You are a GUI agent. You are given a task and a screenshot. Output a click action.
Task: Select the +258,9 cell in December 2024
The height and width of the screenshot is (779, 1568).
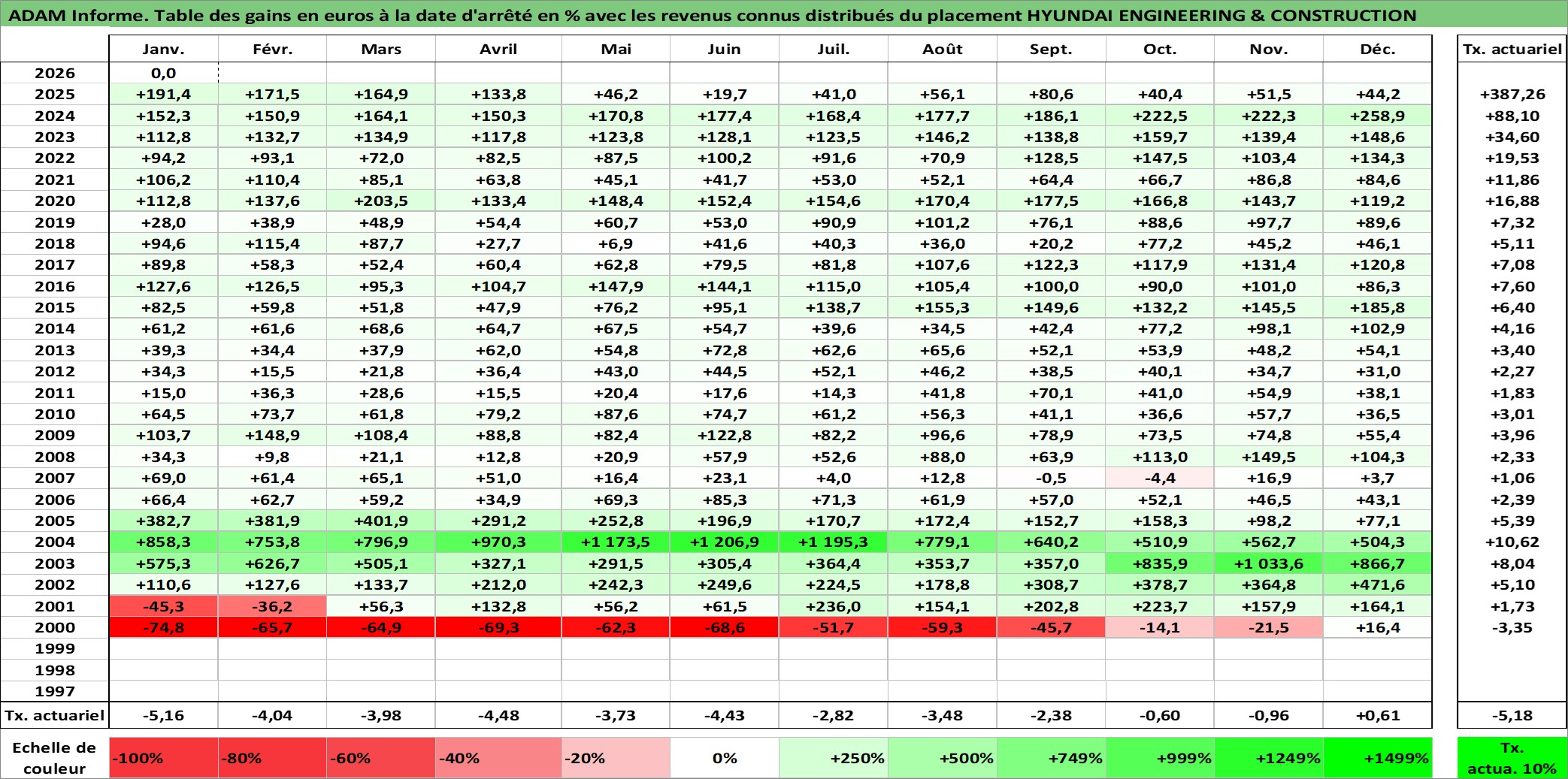pyautogui.click(x=1378, y=116)
